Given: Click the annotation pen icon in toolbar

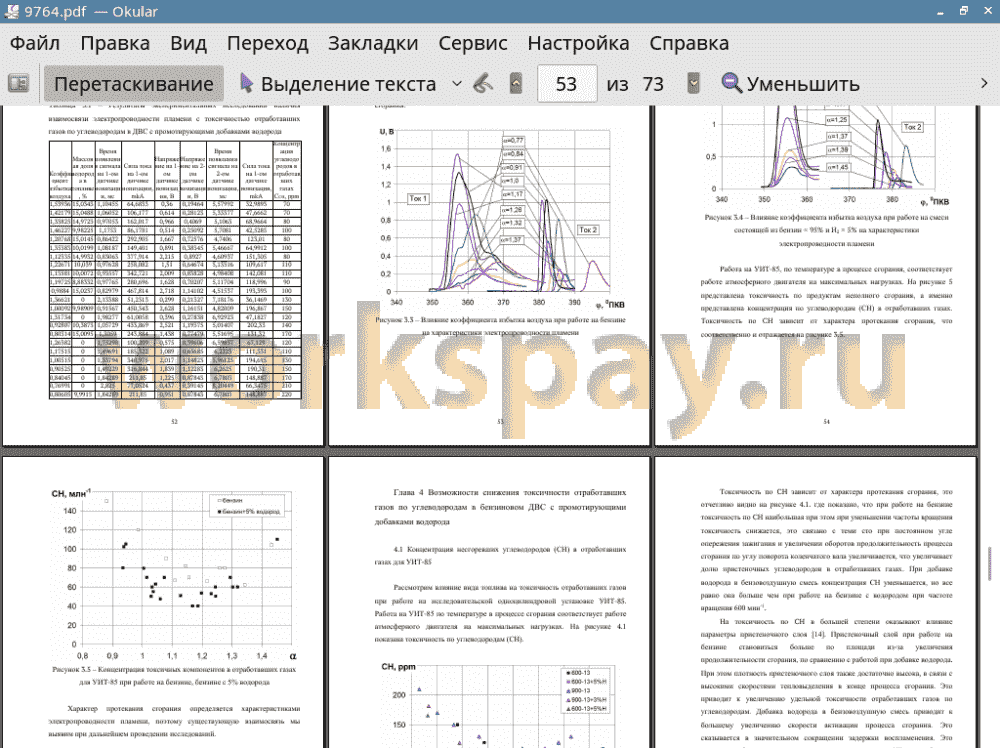Looking at the screenshot, I should (483, 84).
